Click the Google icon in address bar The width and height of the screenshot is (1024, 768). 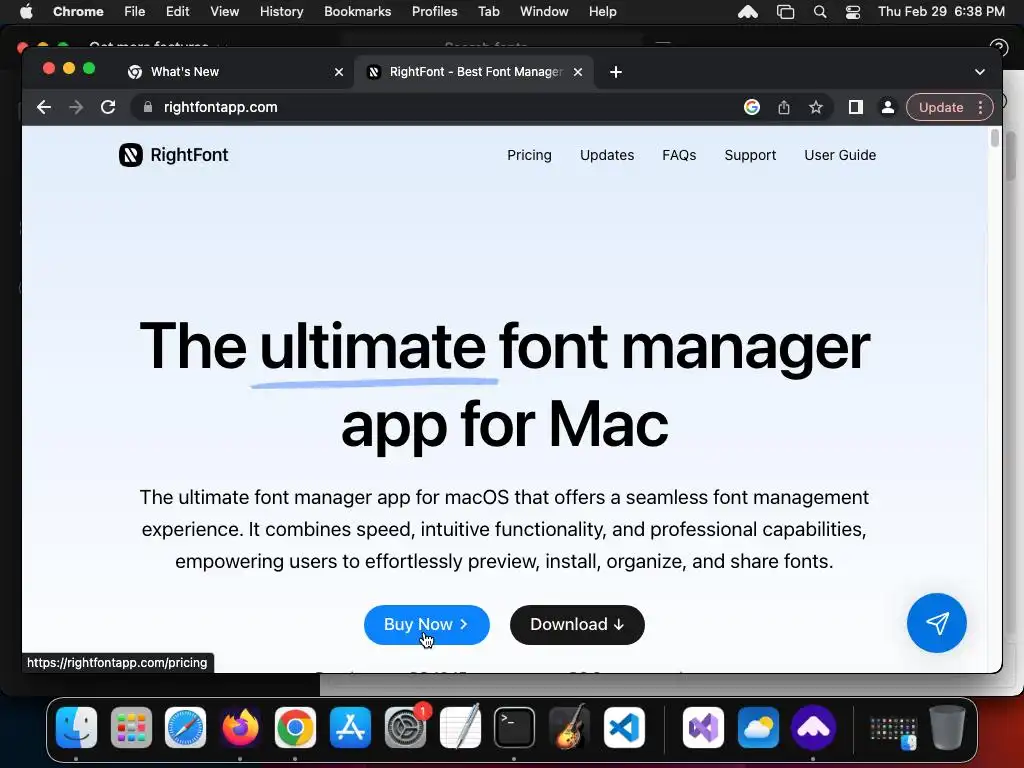click(x=752, y=107)
